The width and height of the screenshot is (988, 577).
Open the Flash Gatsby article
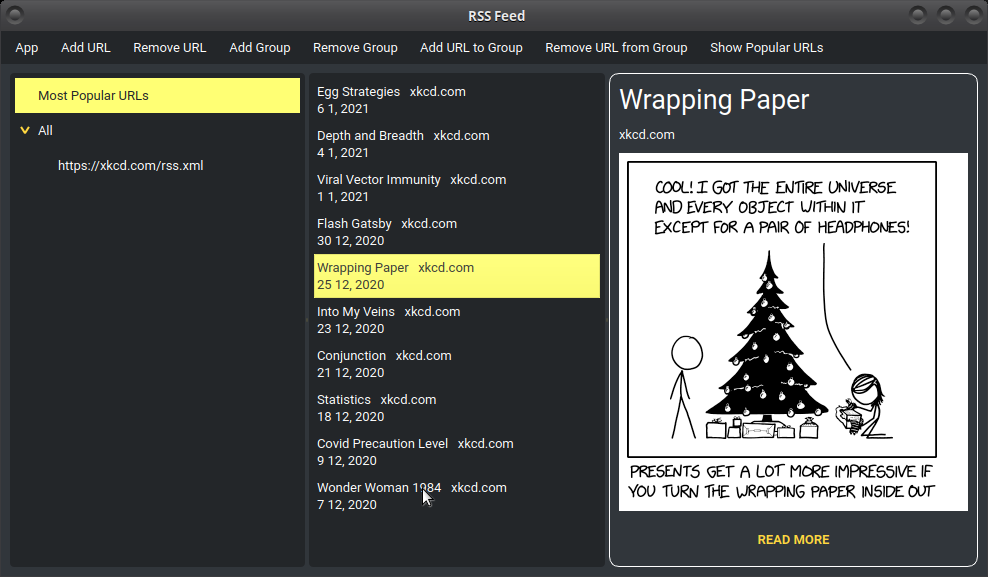tap(457, 232)
